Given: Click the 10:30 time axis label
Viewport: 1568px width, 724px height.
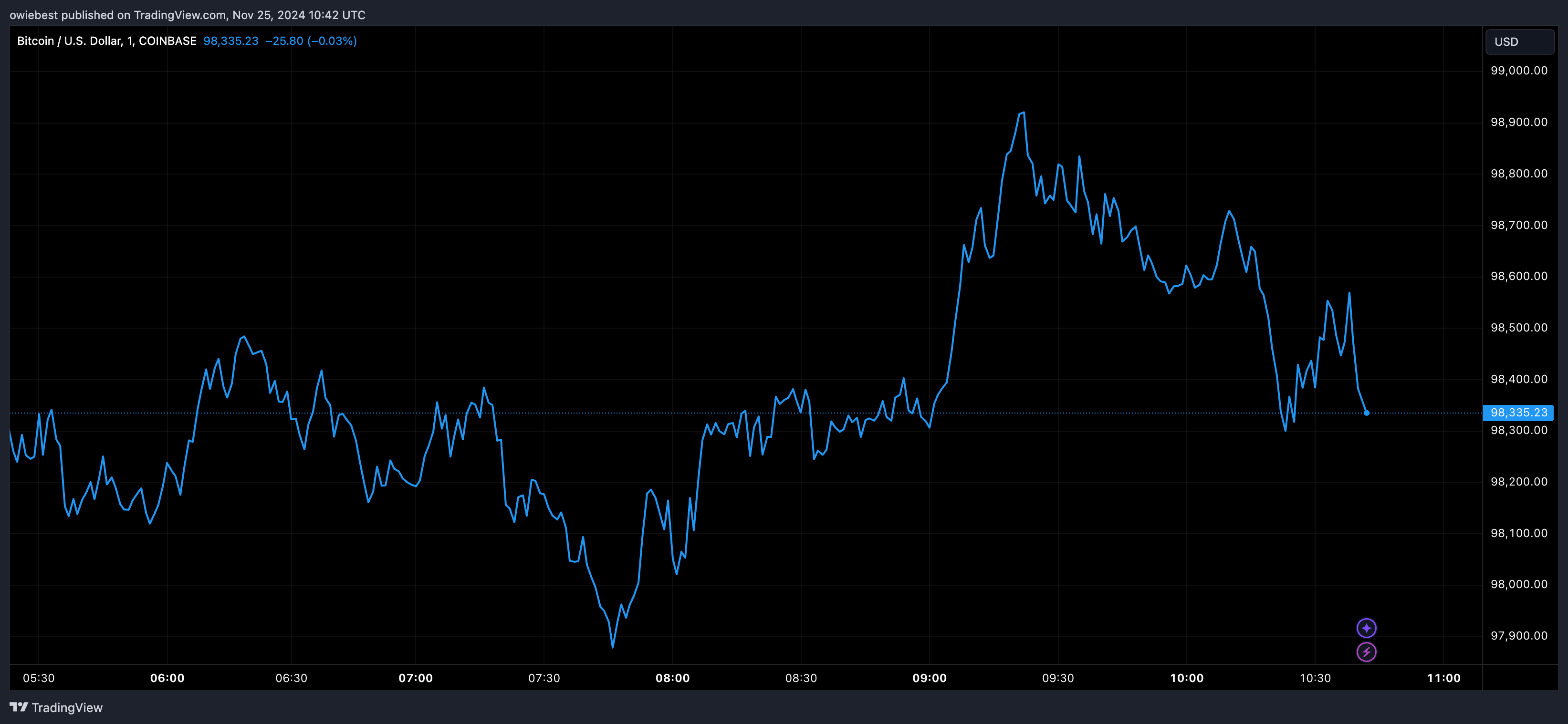Looking at the screenshot, I should [1315, 678].
